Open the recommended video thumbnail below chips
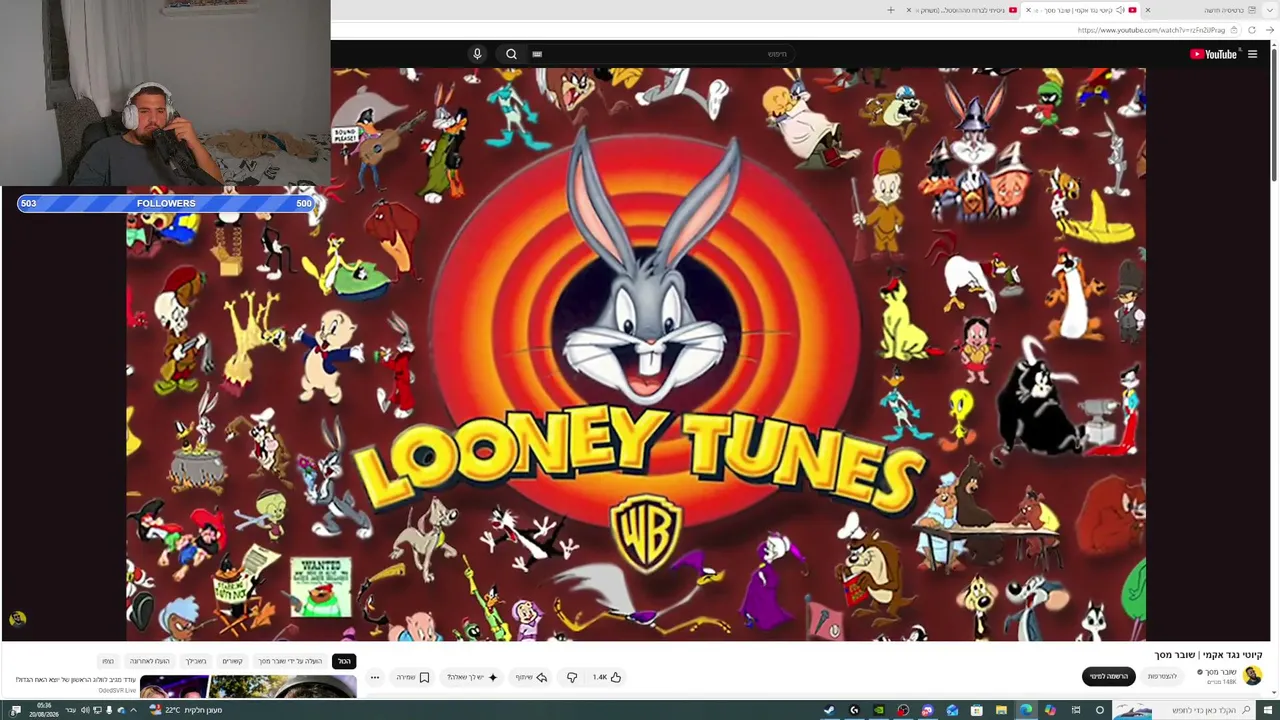 pos(248,686)
